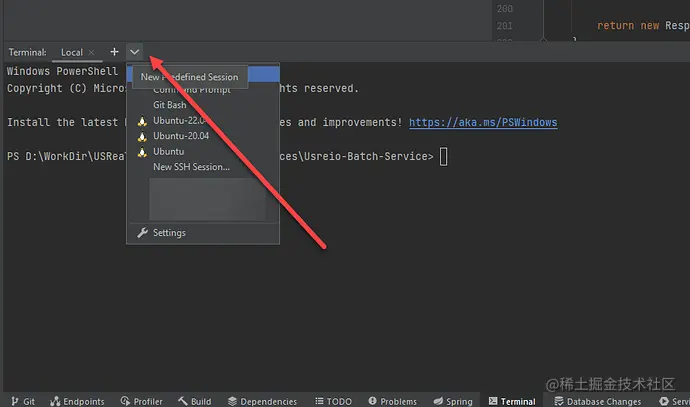Show the Dependencies tool window

coord(262,401)
